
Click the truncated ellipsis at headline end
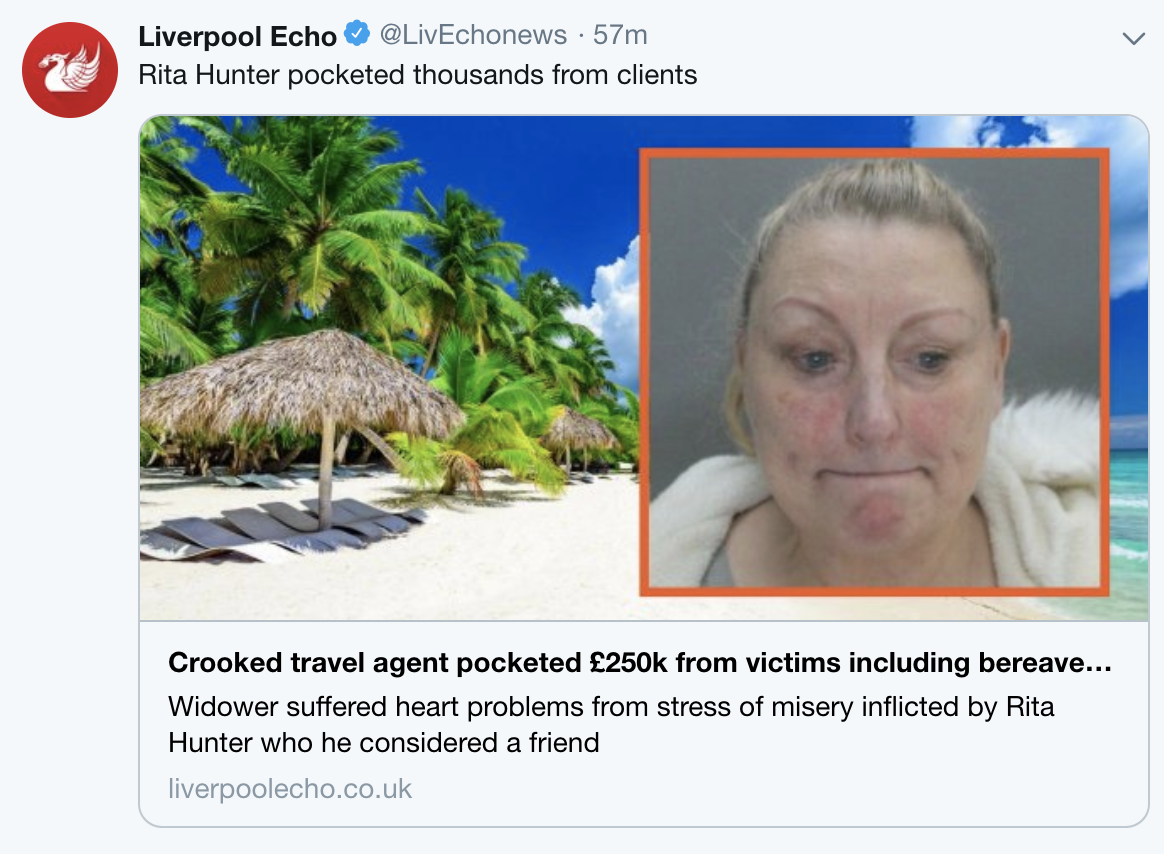1099,663
